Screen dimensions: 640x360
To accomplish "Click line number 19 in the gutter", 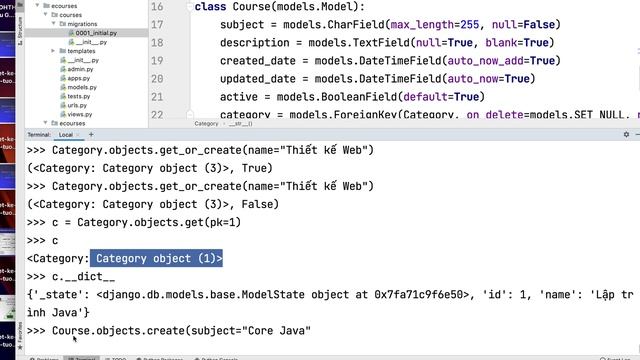I will coord(157,61).
